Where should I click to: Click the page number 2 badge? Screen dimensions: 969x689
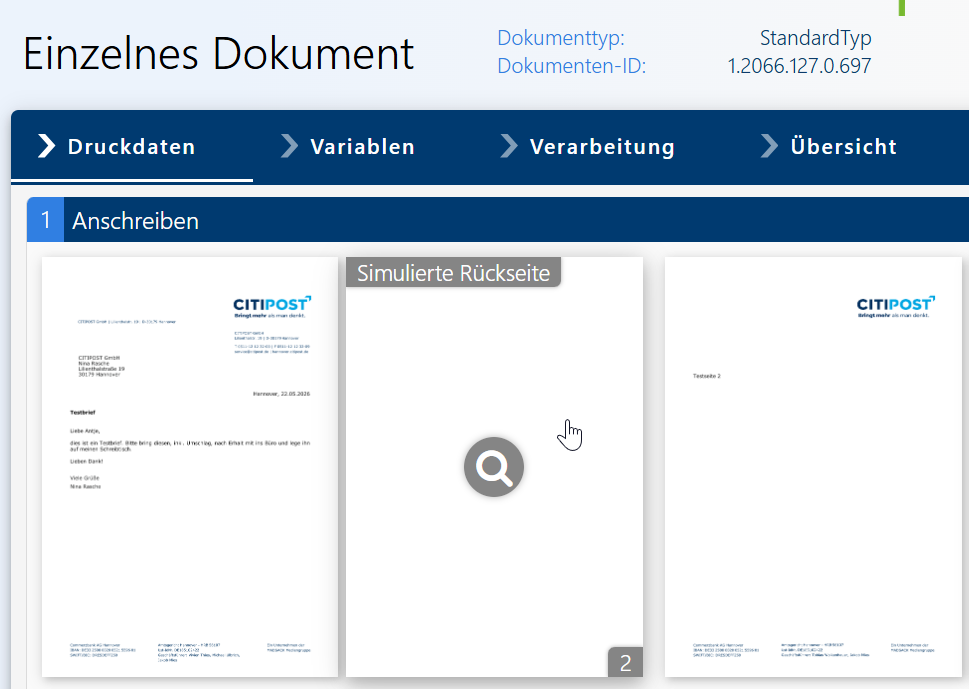point(625,662)
